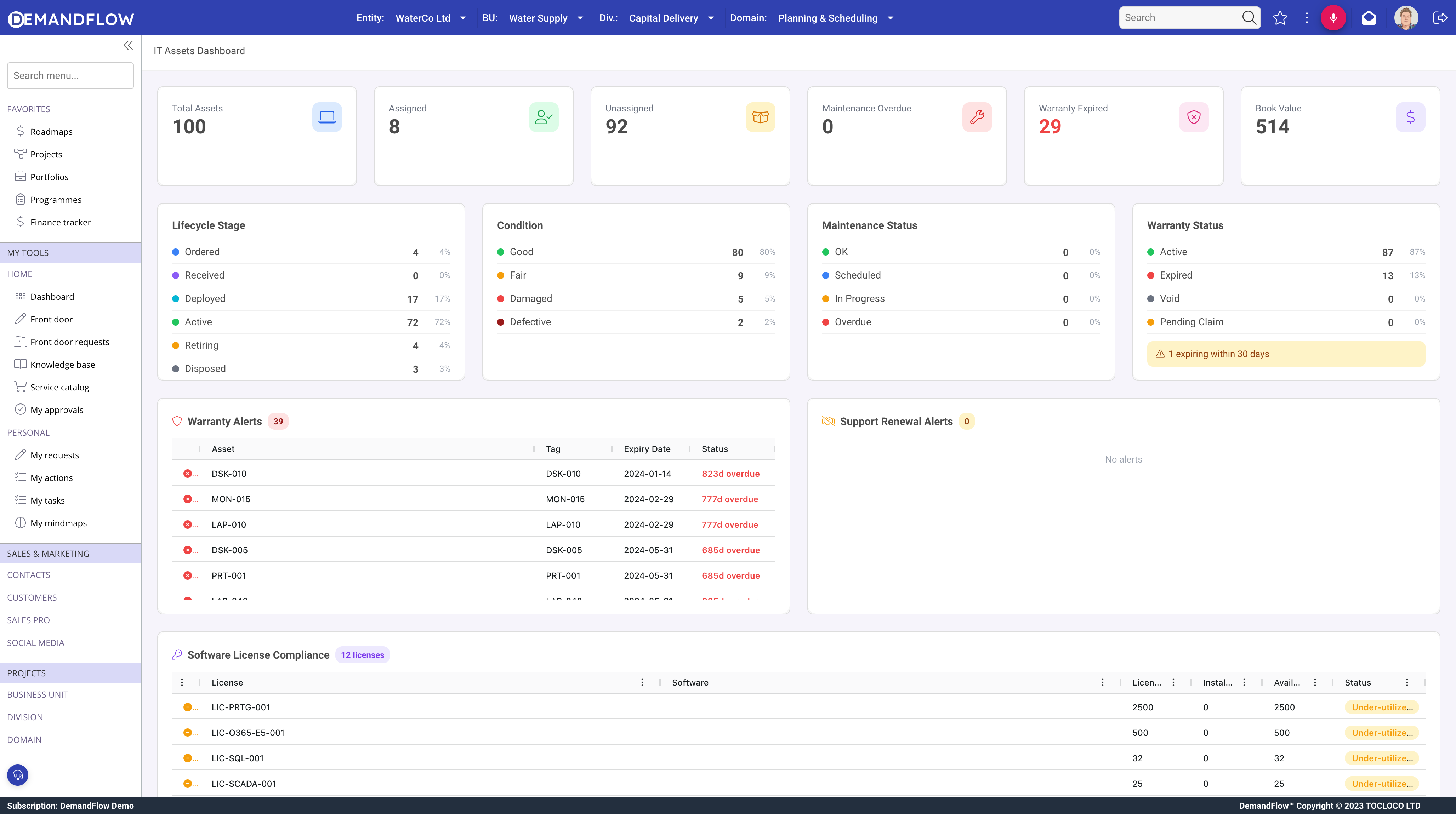Image resolution: width=1456 pixels, height=814 pixels.
Task: Collapse the left sidebar using the double-chevron icon
Action: (x=128, y=45)
